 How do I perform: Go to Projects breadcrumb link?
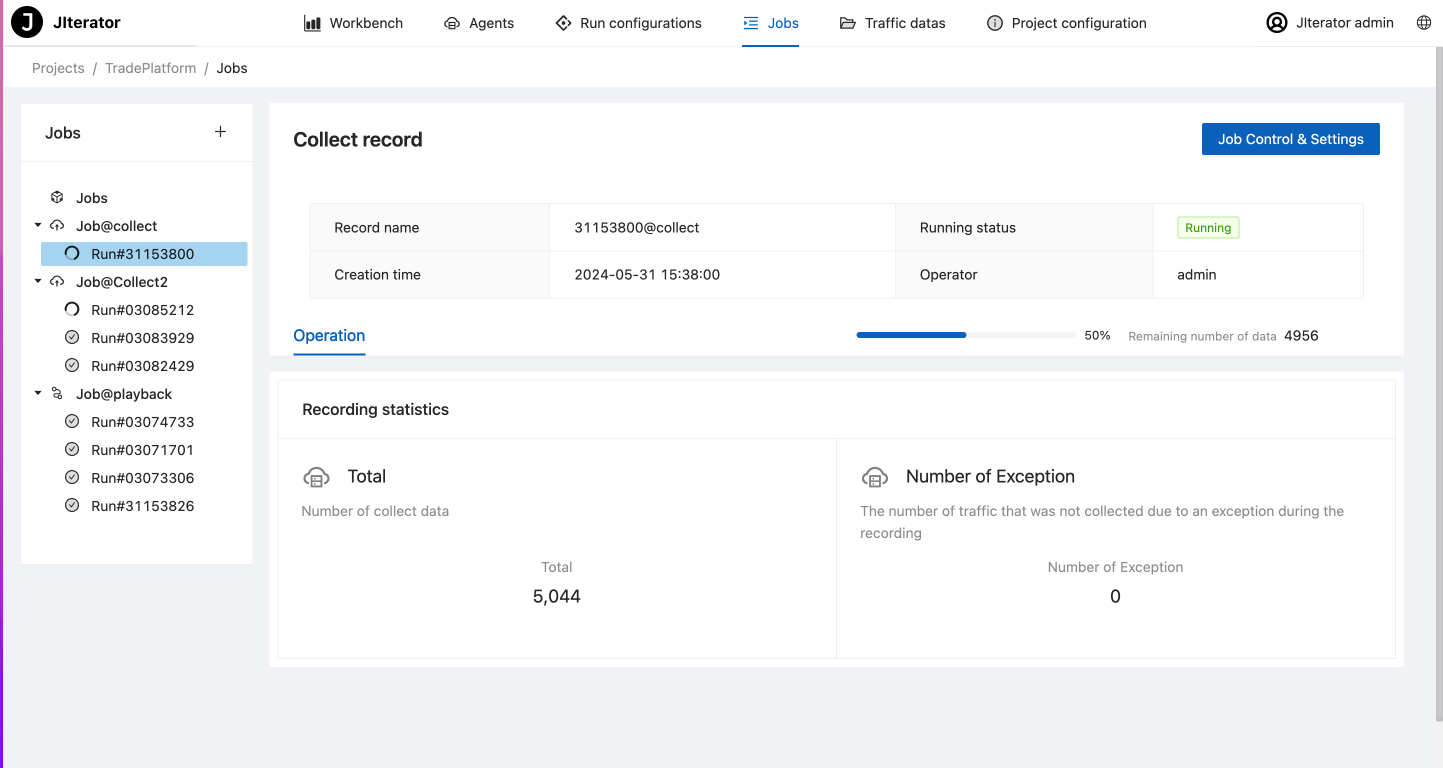(x=58, y=68)
